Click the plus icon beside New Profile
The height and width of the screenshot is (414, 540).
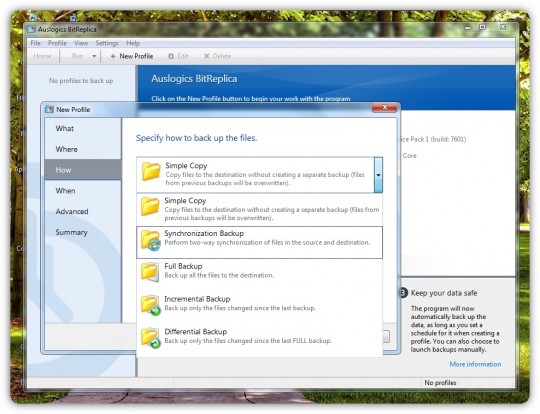point(113,56)
